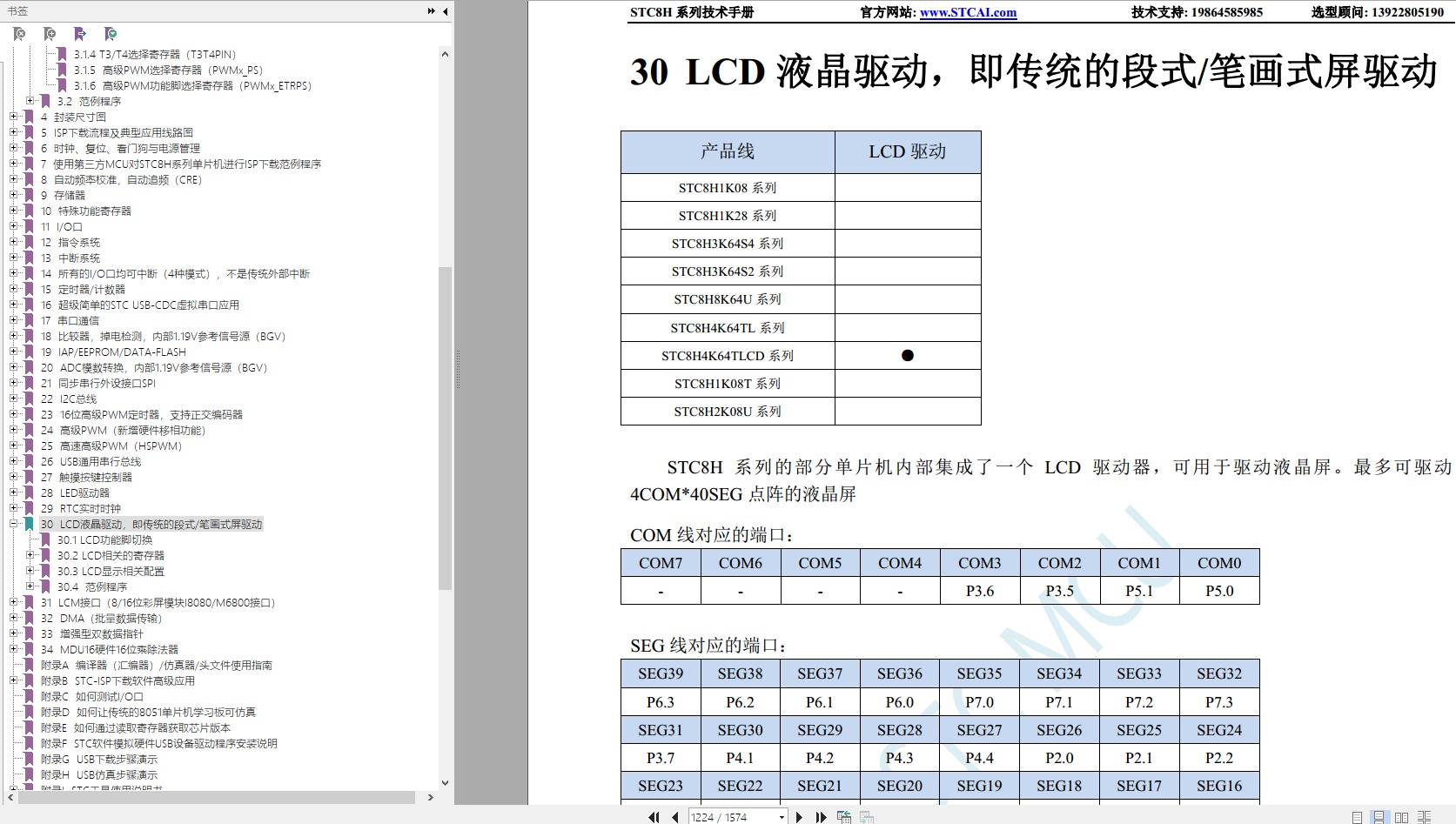Click bookmark icon of chapter 30 LCD液晶驱动
This screenshot has width=1456, height=824.
[29, 524]
